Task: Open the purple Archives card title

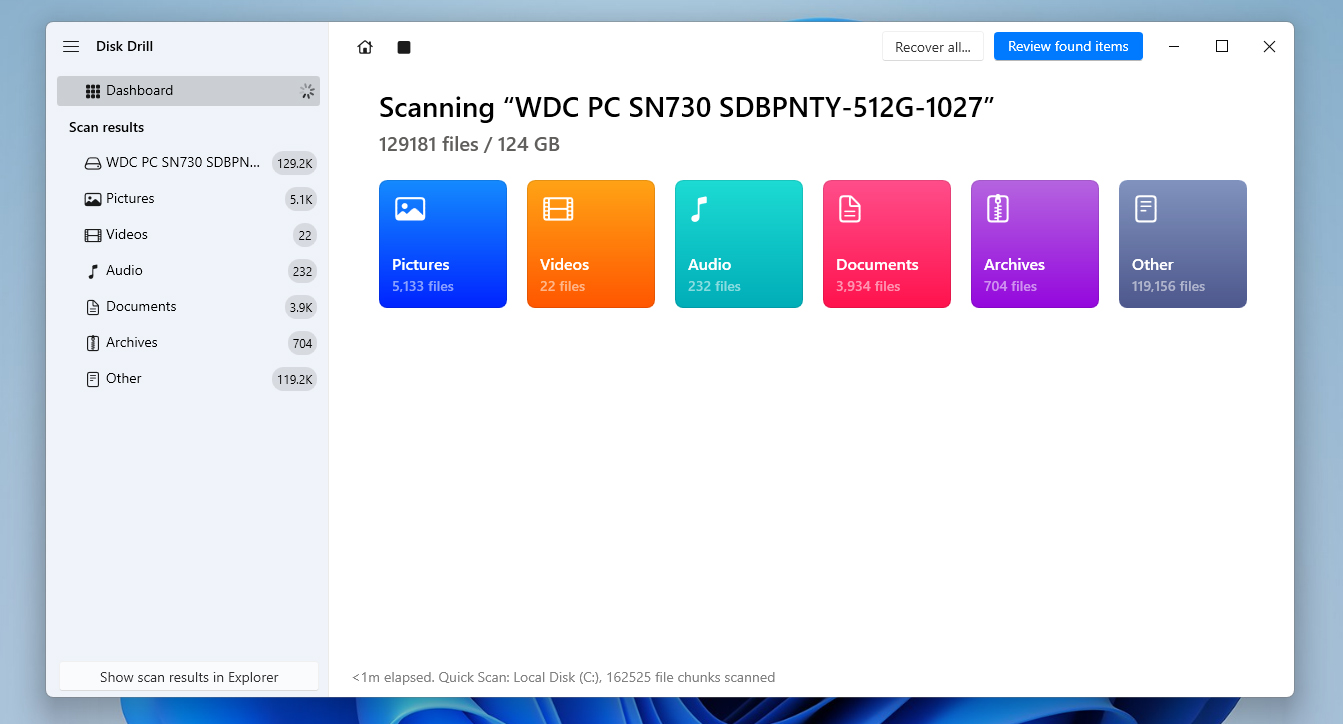Action: coord(1014,265)
